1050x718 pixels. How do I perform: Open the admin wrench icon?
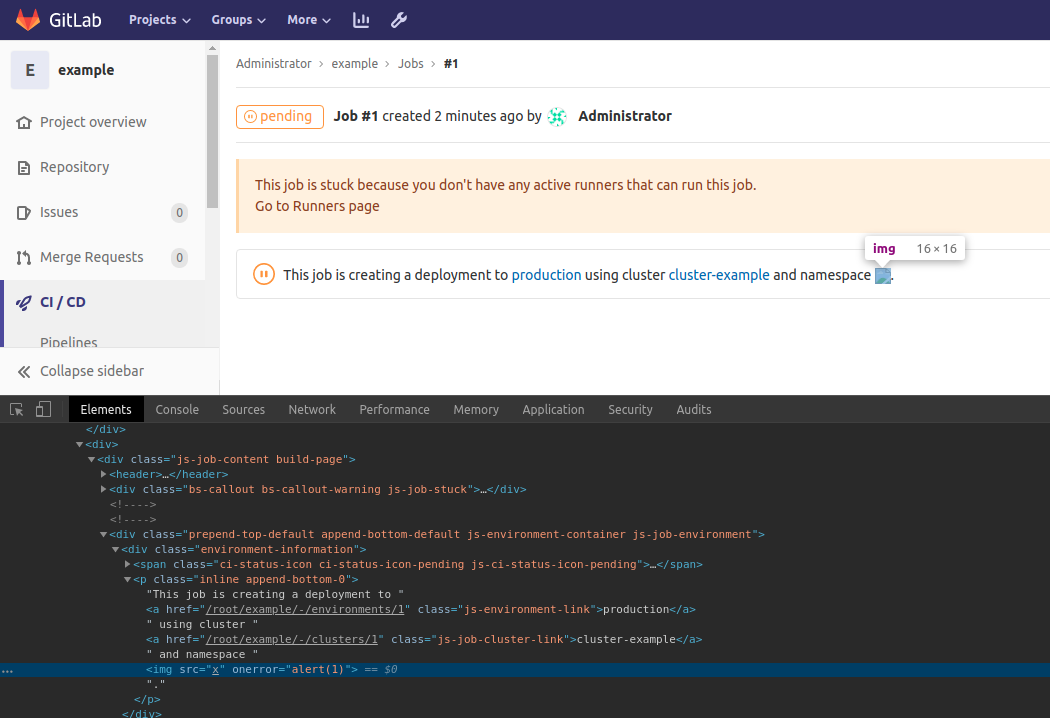(398, 20)
